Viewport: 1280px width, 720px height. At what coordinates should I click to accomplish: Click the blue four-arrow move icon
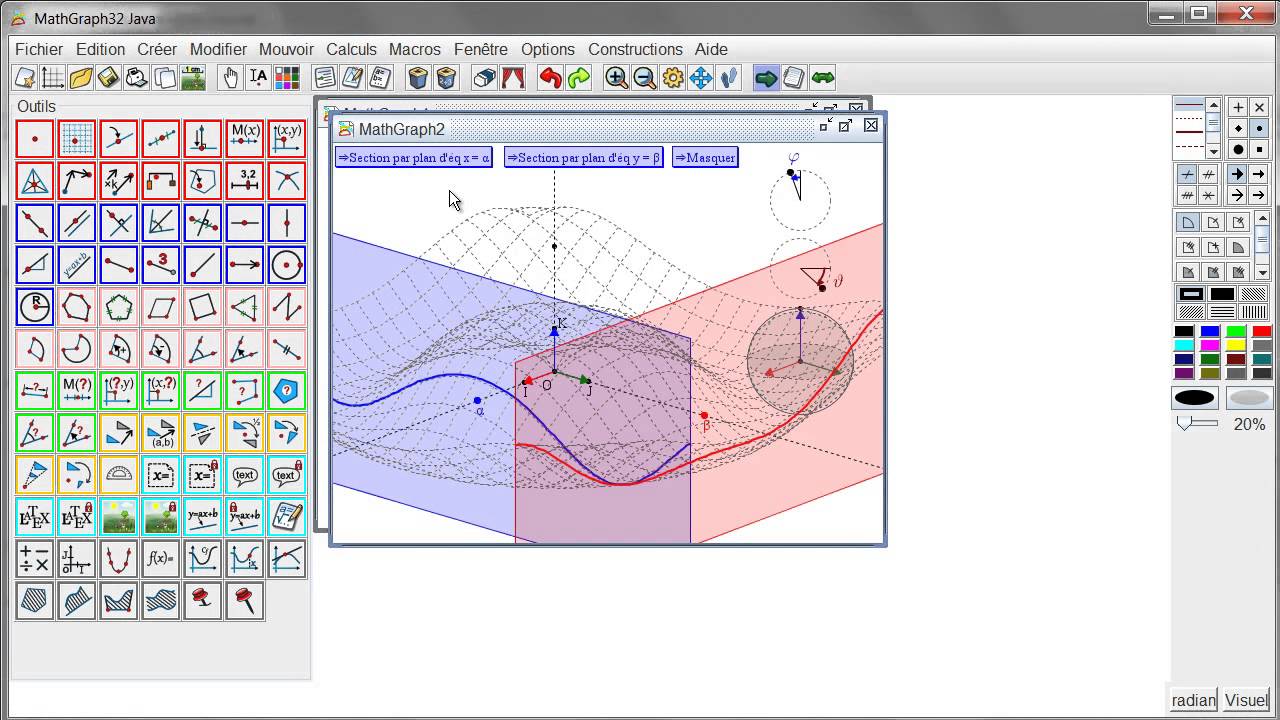[x=700, y=78]
